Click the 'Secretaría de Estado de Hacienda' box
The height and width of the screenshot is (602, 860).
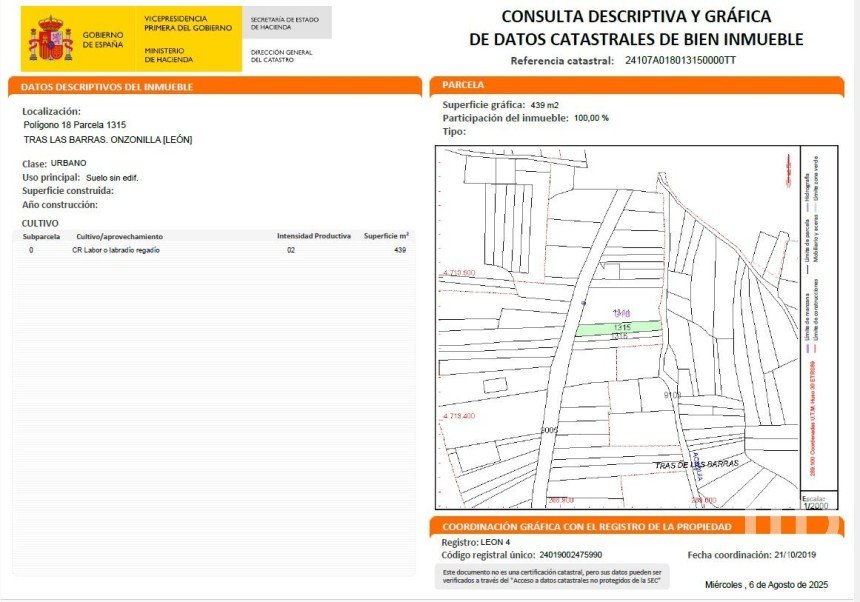click(x=284, y=24)
